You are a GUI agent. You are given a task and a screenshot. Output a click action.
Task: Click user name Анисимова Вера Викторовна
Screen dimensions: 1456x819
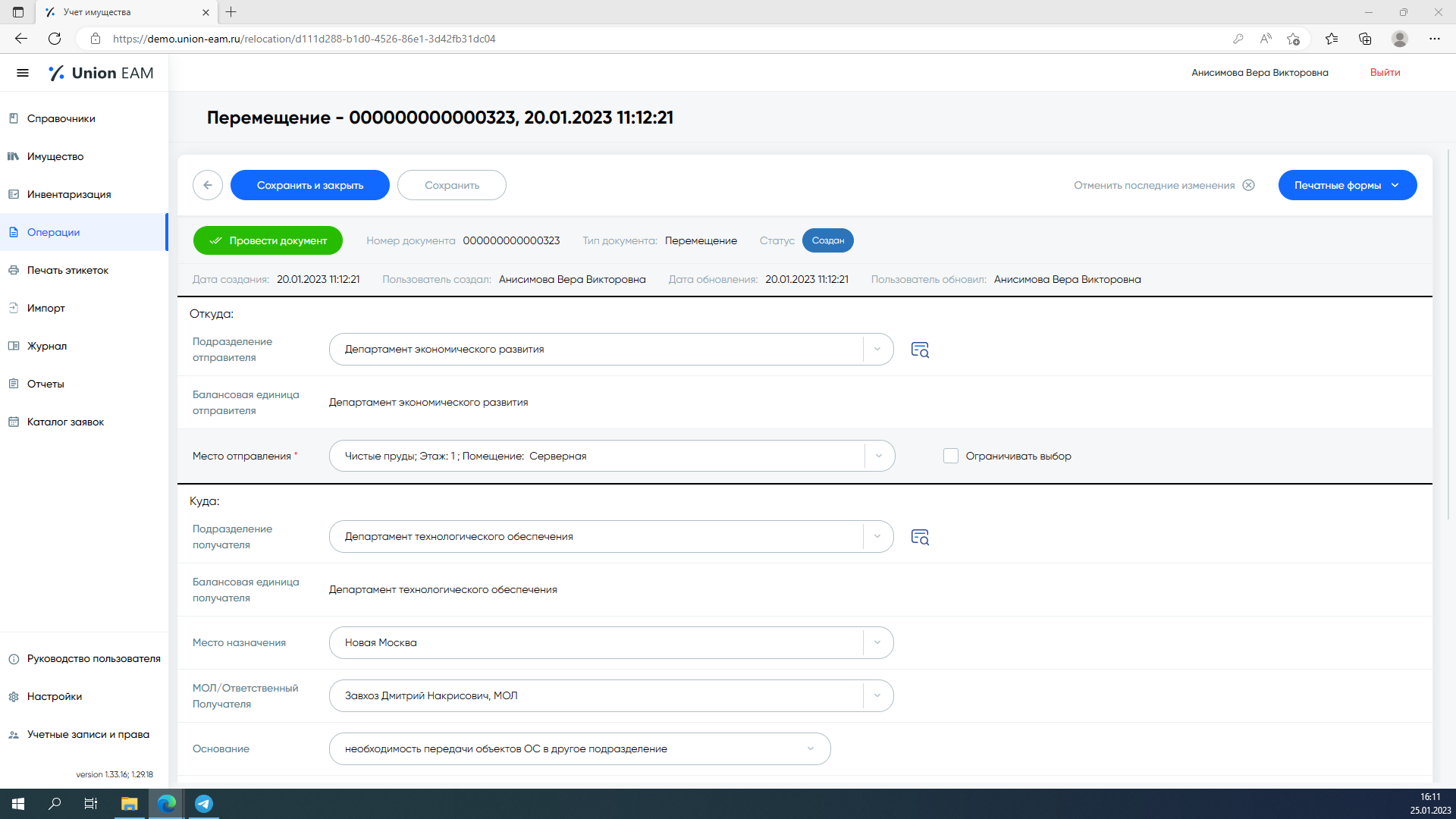(x=1260, y=73)
